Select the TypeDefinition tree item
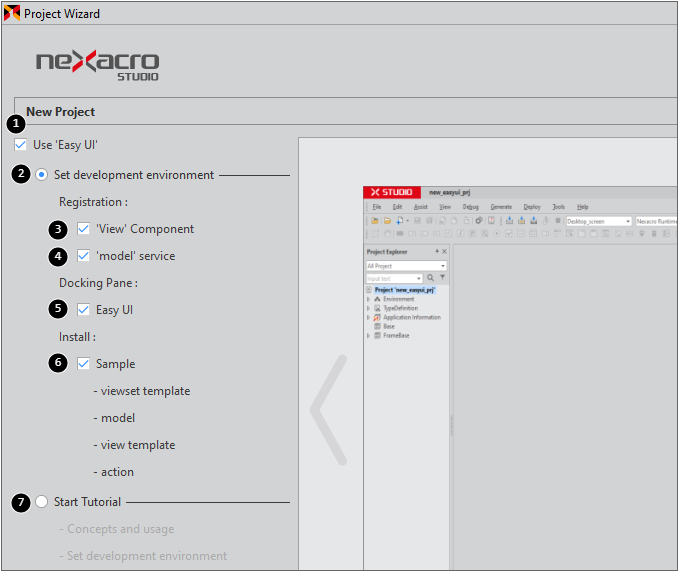Viewport: 678px width, 571px height. click(400, 308)
